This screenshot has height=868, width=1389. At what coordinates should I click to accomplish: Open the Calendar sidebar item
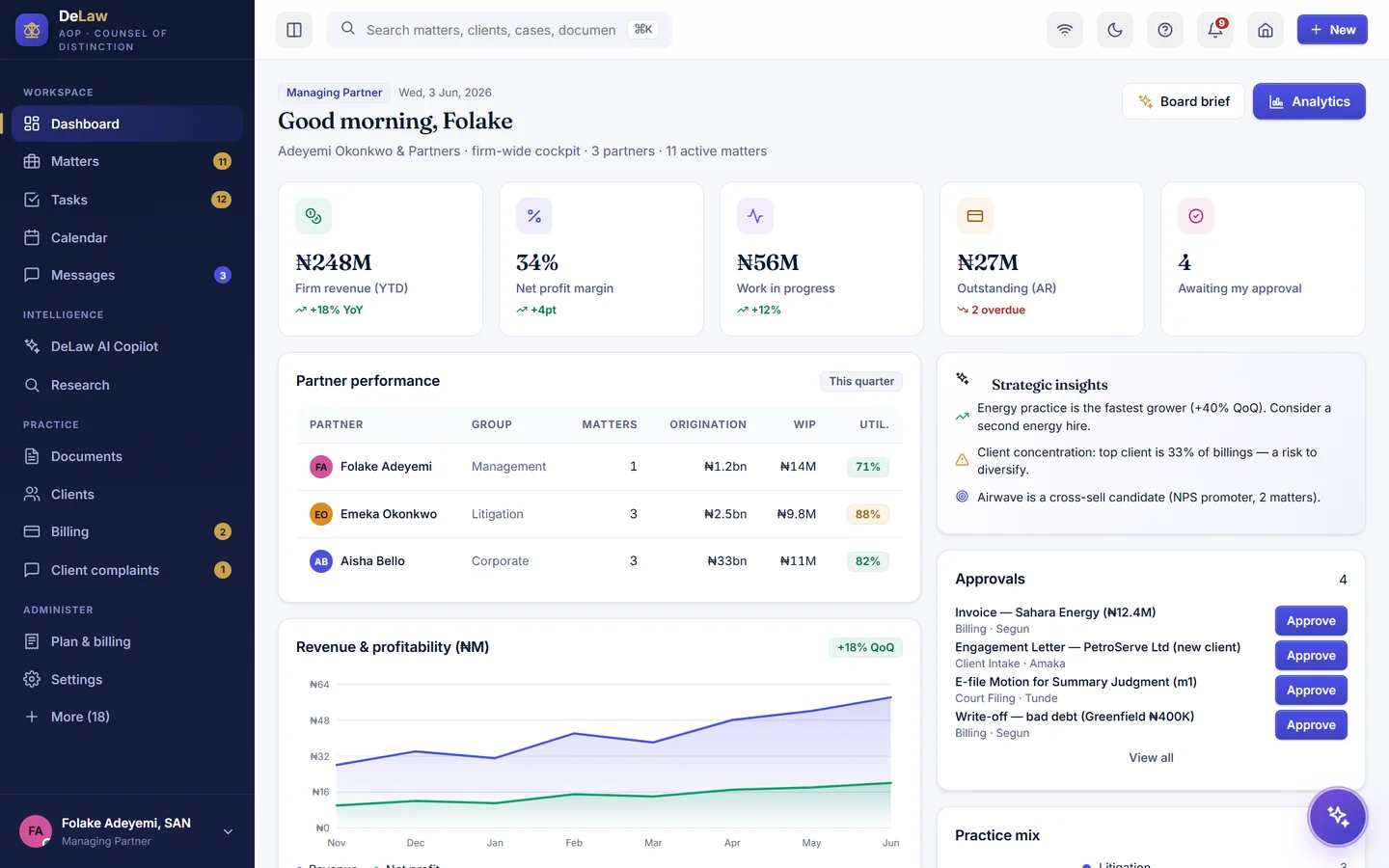coord(127,237)
